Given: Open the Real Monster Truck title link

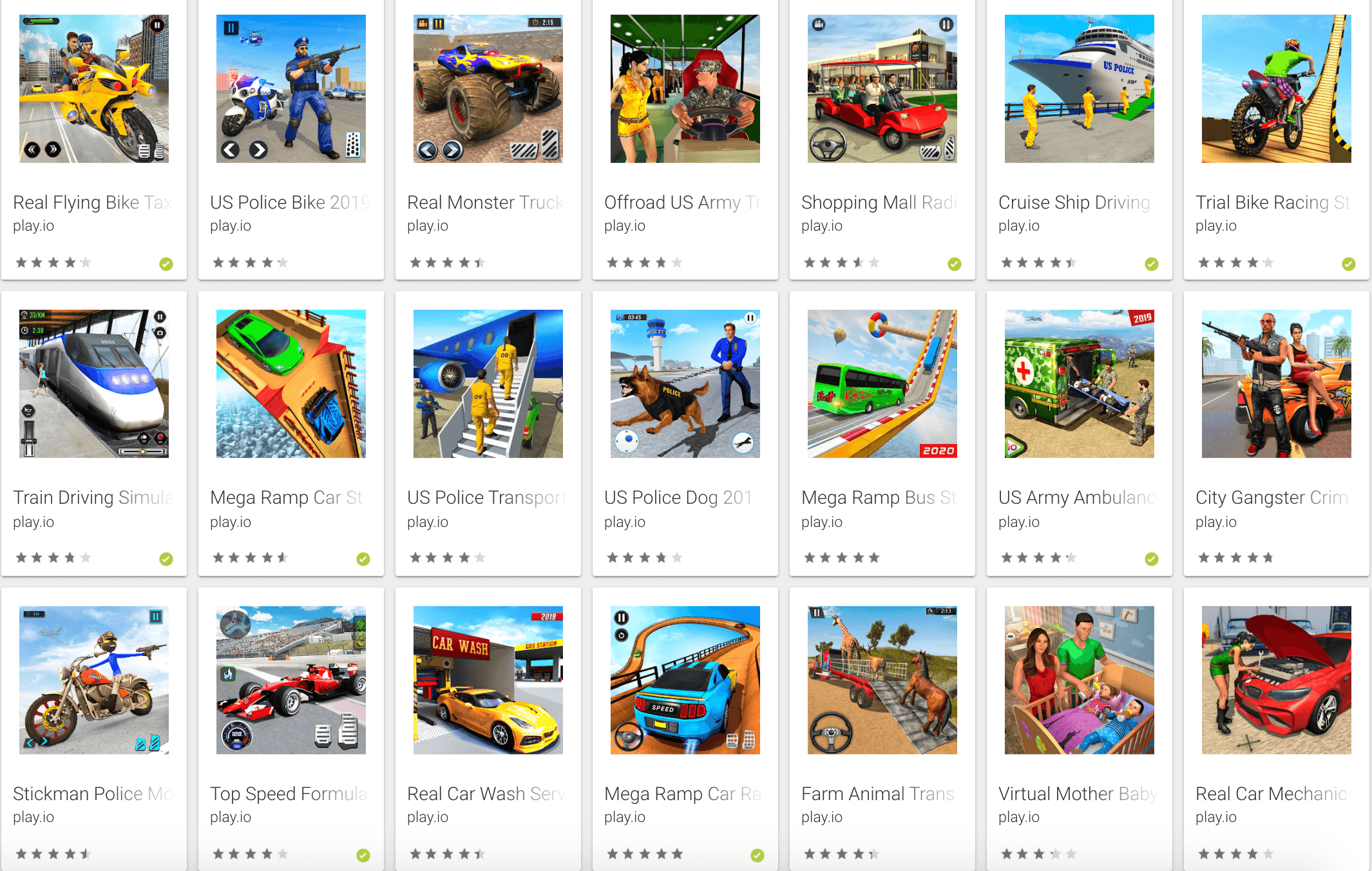Looking at the screenshot, I should pos(486,202).
